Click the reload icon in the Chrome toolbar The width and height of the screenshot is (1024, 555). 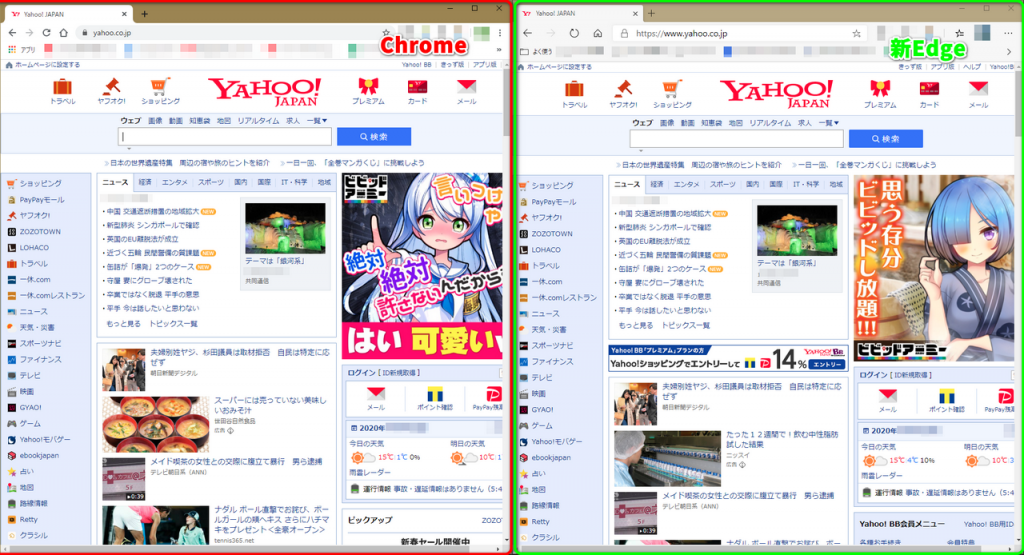click(x=45, y=33)
